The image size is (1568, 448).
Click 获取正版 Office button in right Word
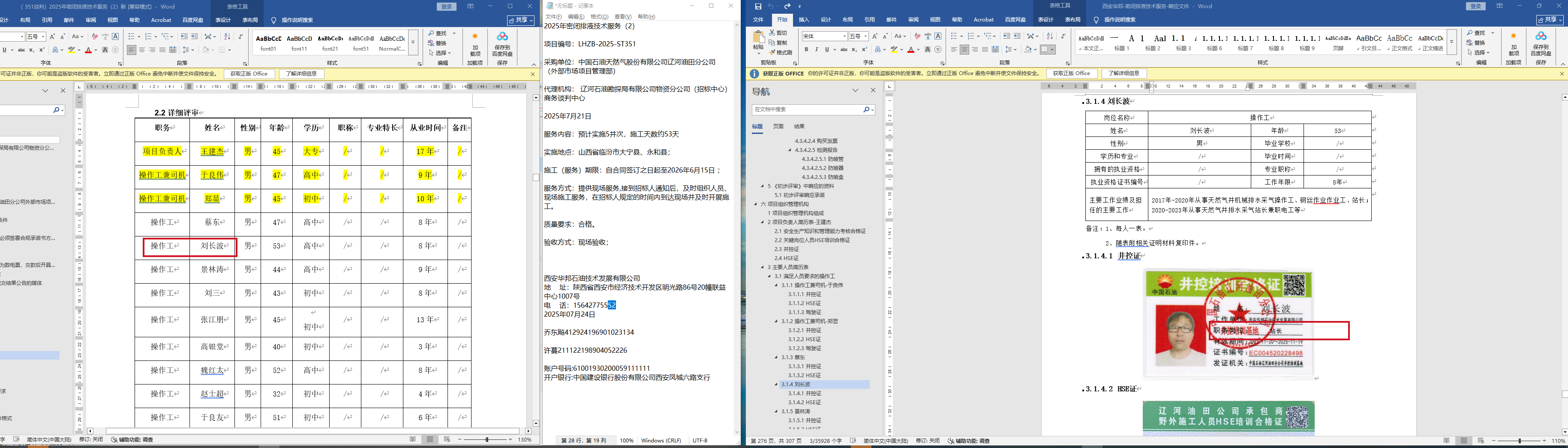(1072, 73)
